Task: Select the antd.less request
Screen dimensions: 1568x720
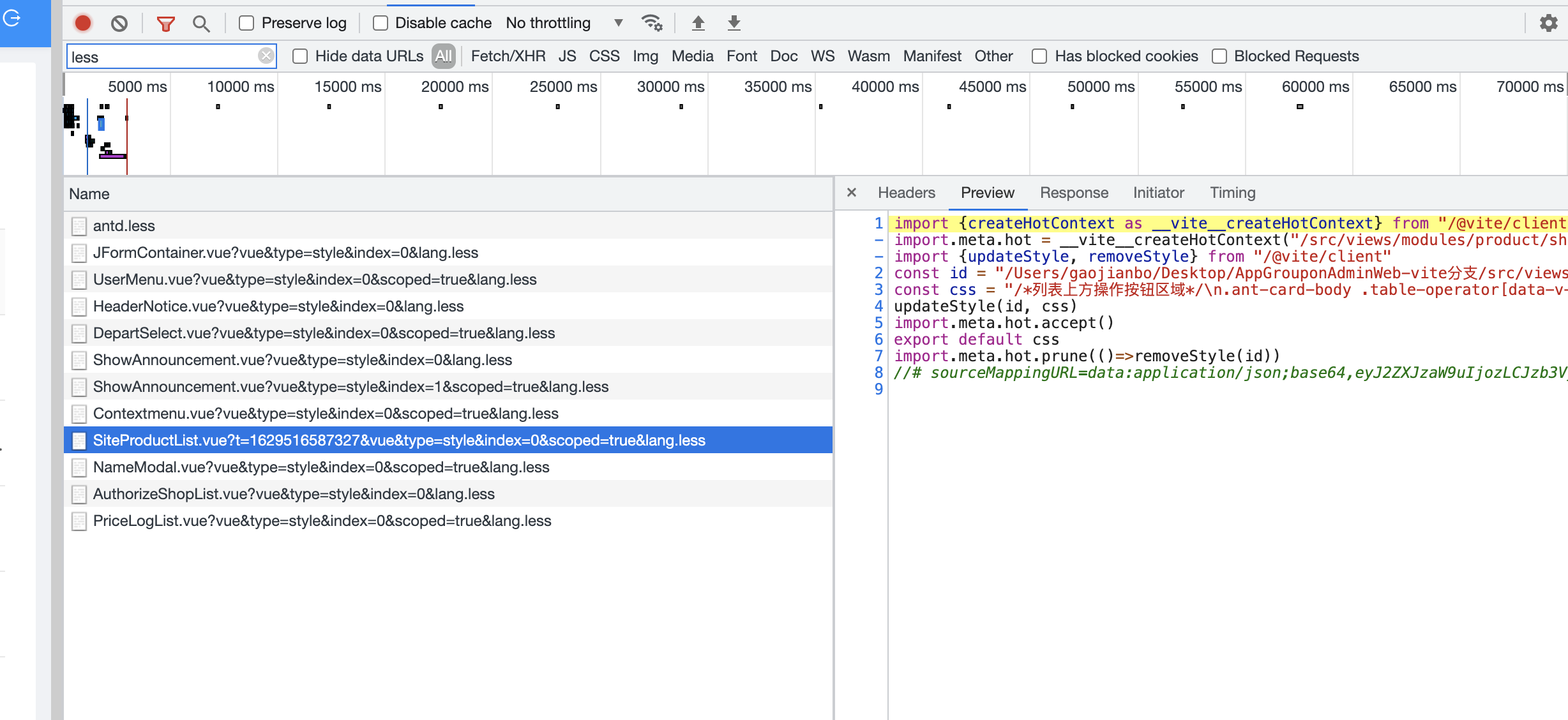Action: 123,225
